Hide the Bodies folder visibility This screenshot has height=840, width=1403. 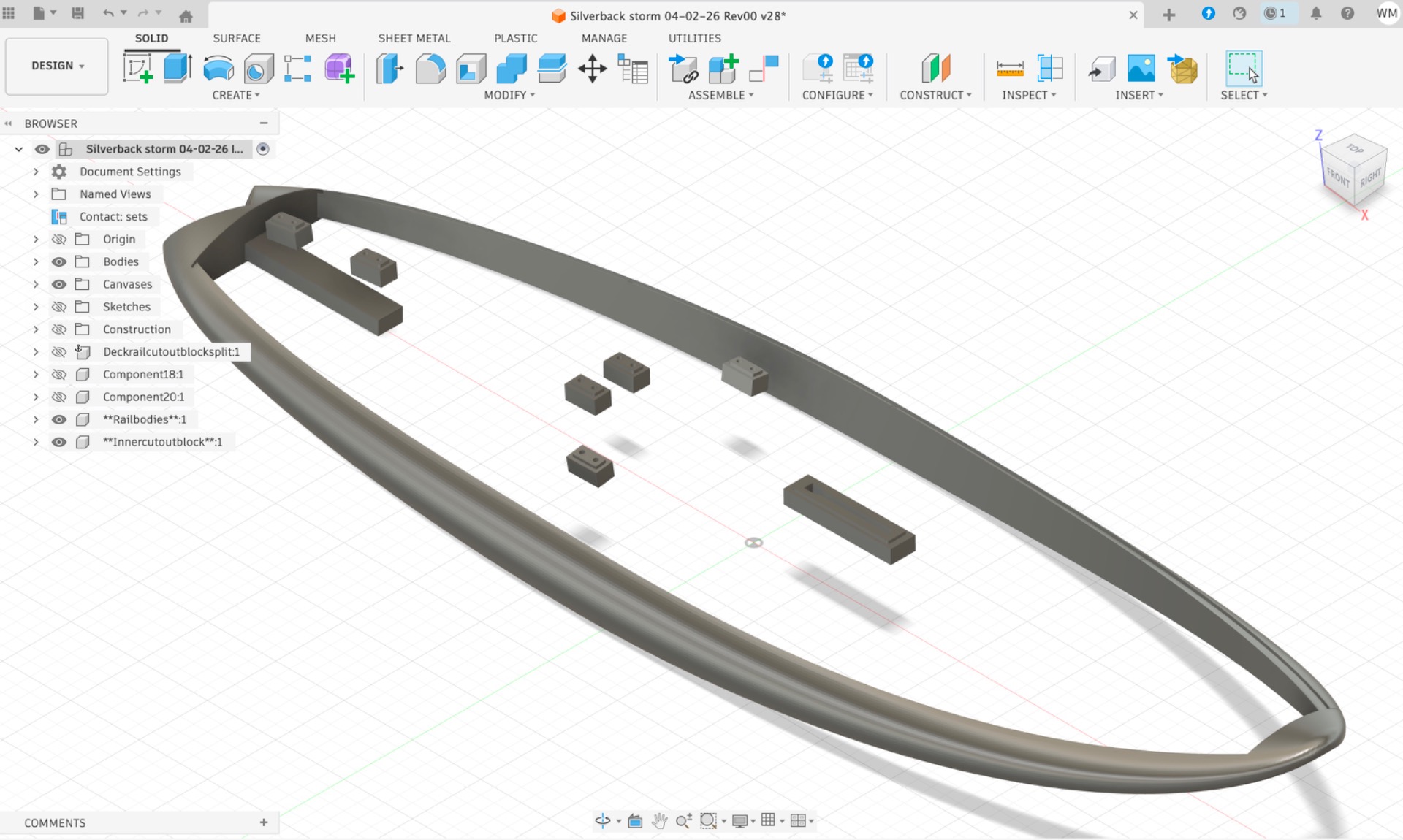(x=59, y=261)
